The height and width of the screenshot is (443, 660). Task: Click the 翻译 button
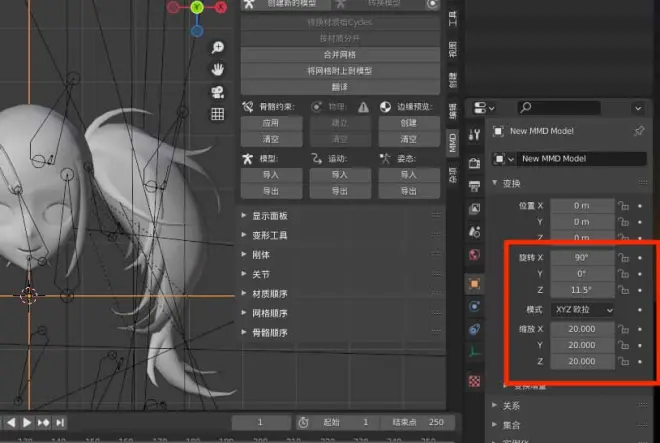[340, 87]
